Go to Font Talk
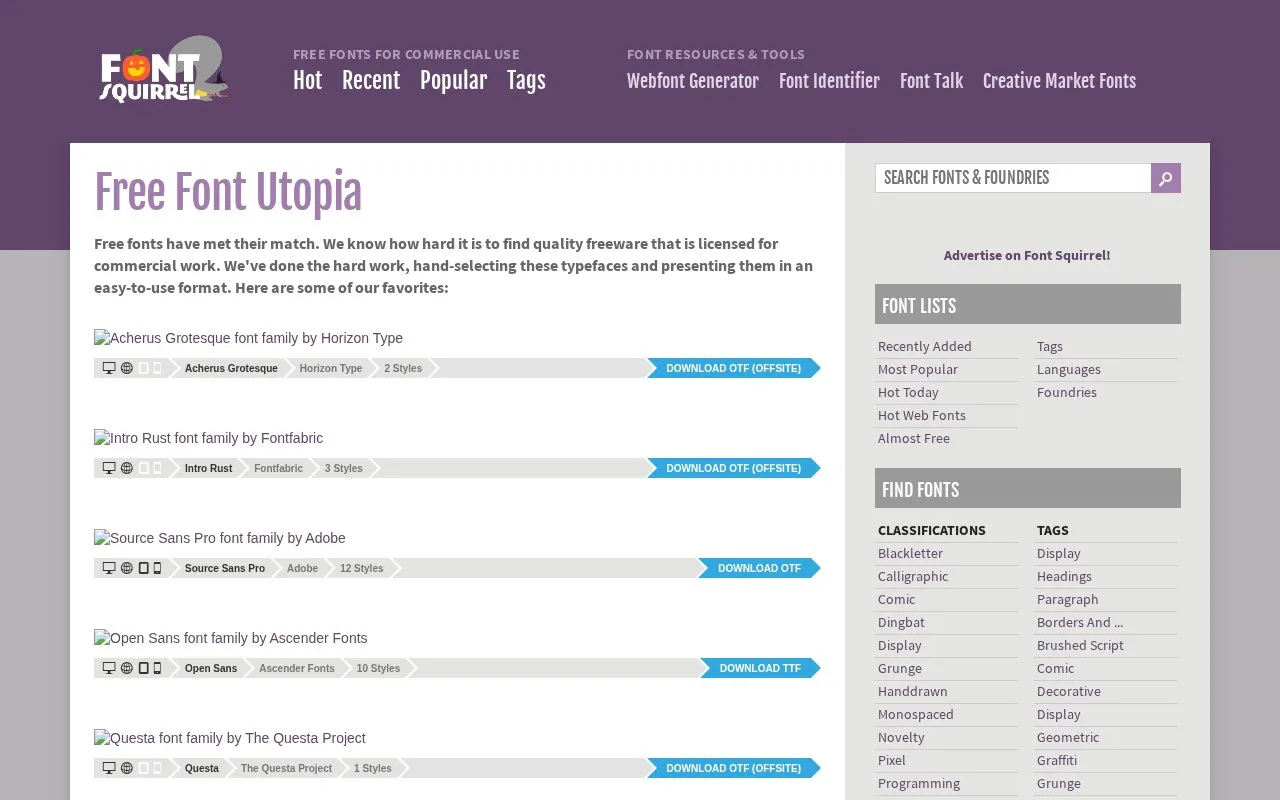This screenshot has width=1280, height=800. (931, 81)
